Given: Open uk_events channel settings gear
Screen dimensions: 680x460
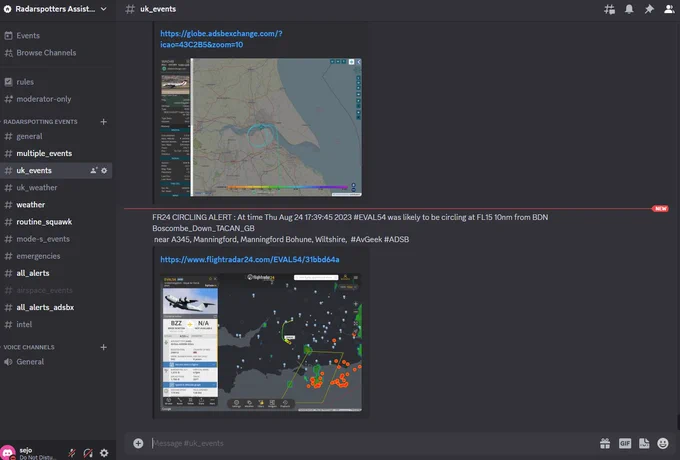Looking at the screenshot, I should click(104, 170).
